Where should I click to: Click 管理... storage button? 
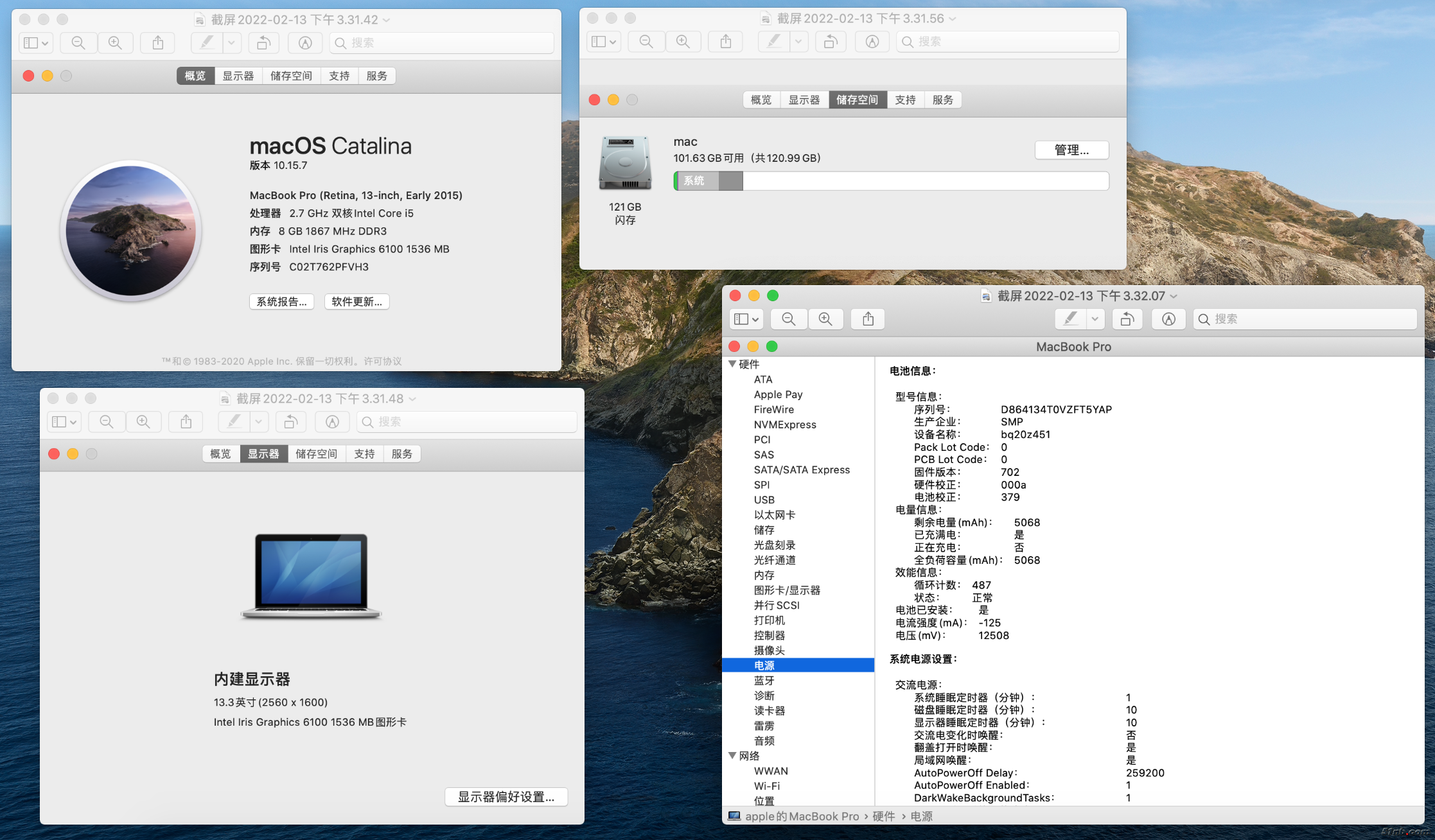coord(1072,150)
